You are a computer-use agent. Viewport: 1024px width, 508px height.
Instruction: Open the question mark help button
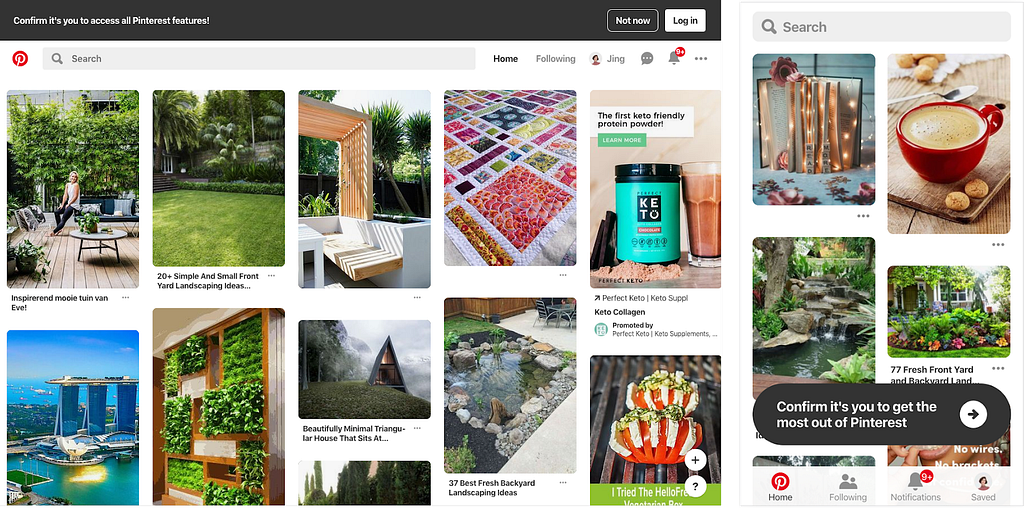click(x=696, y=486)
